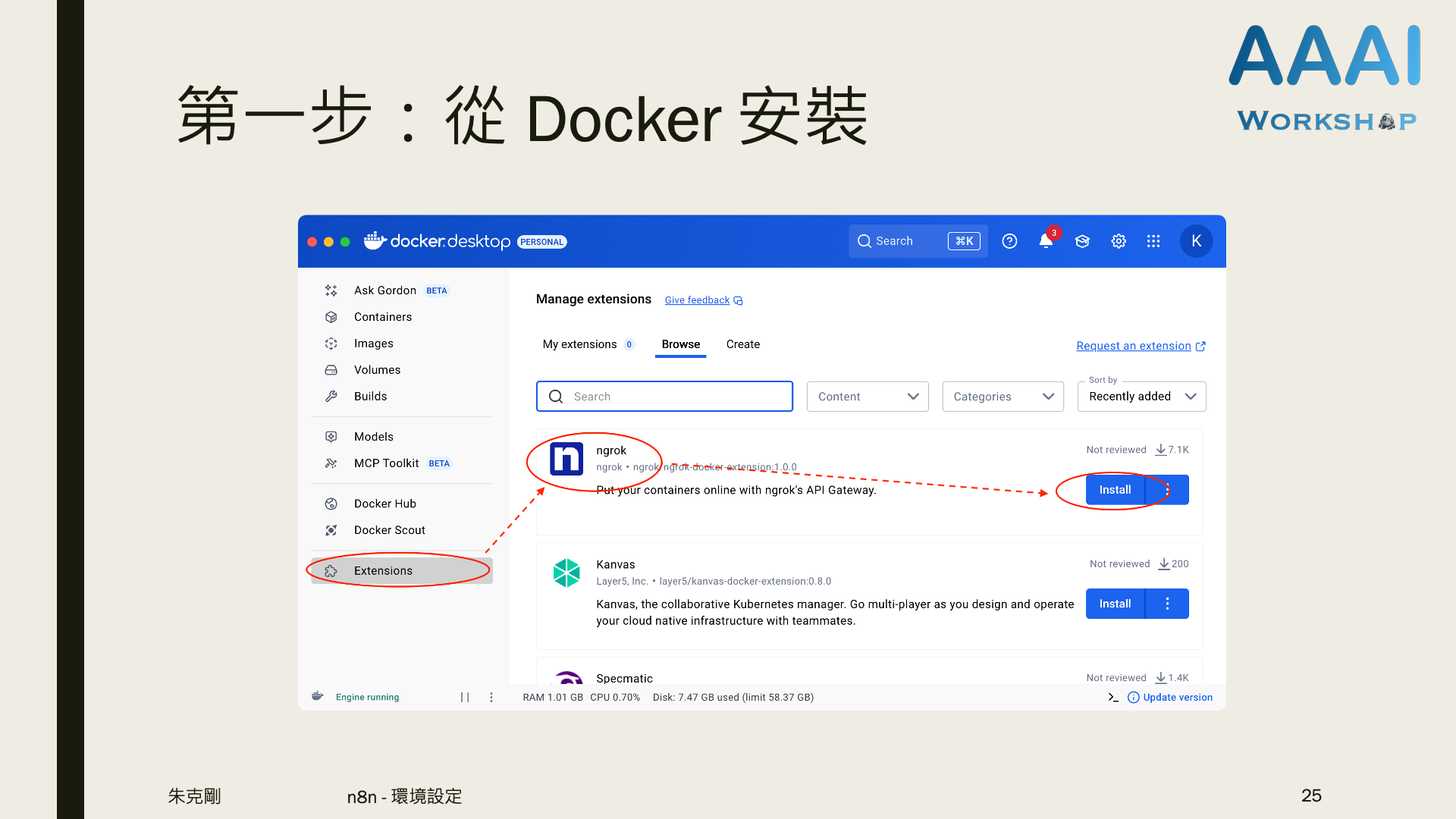This screenshot has width=1456, height=819.
Task: Open the terminal icon in status bar
Action: 1113,698
